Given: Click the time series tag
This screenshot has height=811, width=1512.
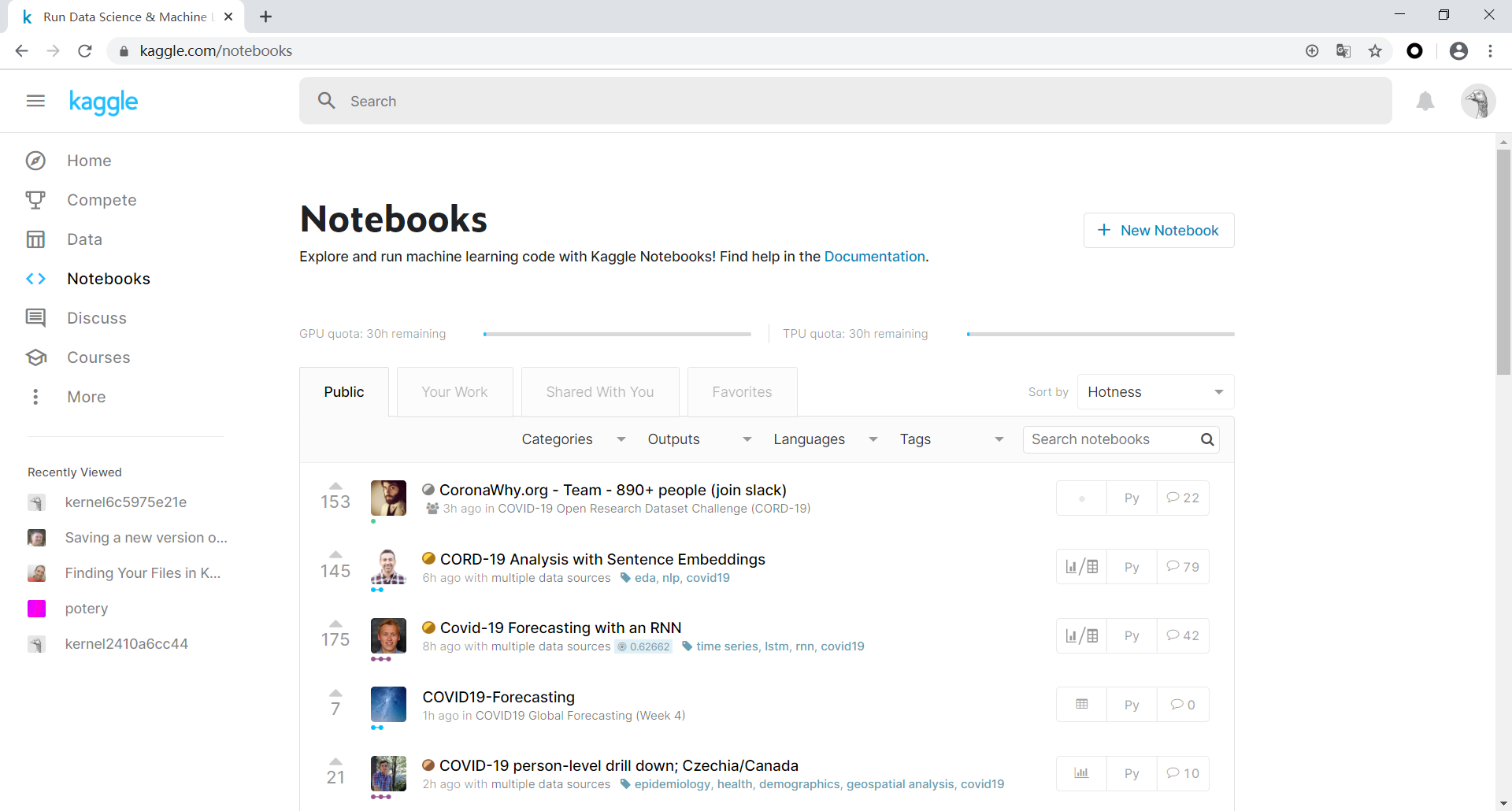Looking at the screenshot, I should 727,646.
